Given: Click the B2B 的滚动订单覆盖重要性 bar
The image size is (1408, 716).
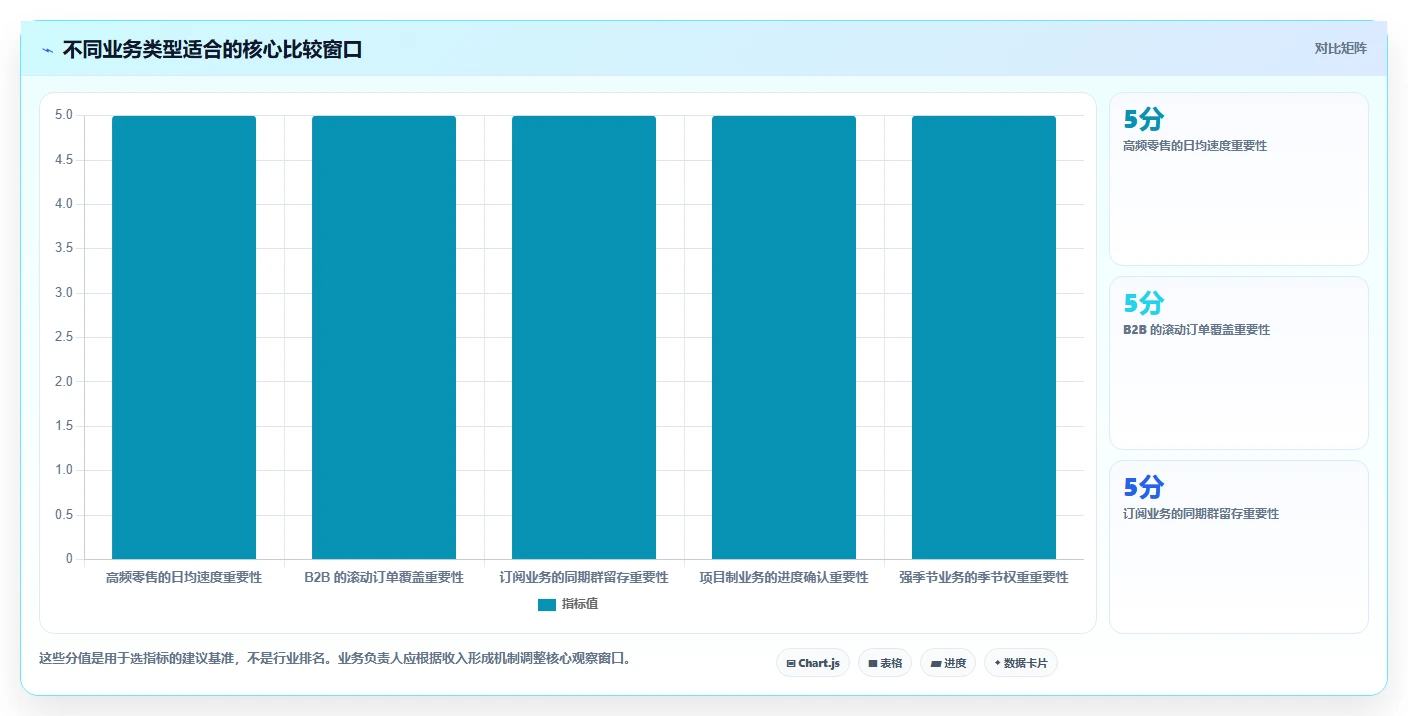Looking at the screenshot, I should coord(384,337).
